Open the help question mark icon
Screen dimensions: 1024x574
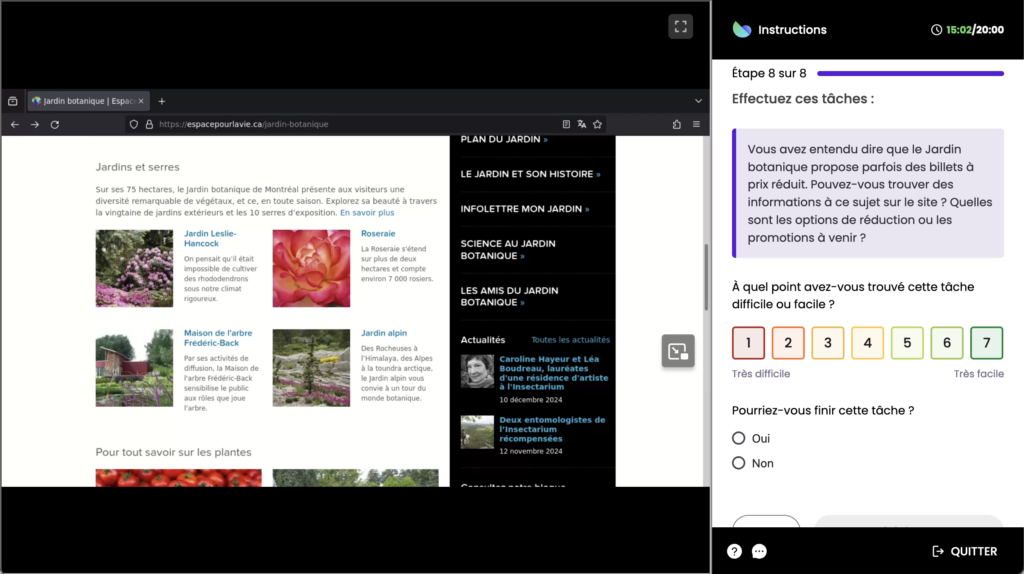point(734,551)
